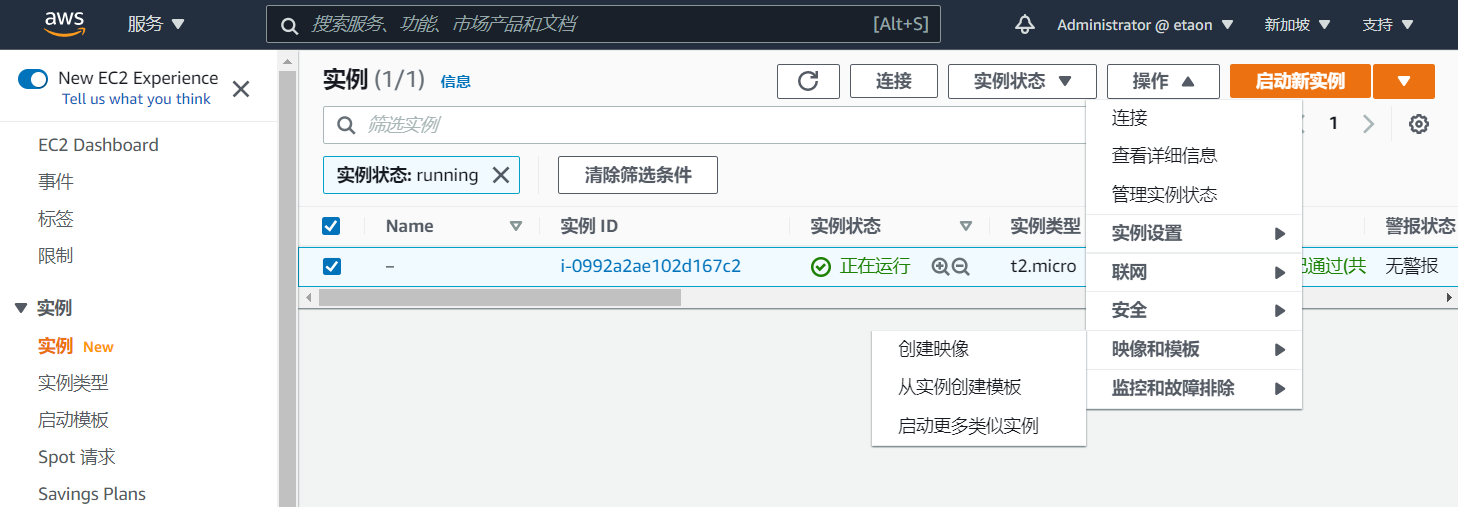The width and height of the screenshot is (1458, 507).
Task: Sort by the Name column arrow
Action: tap(516, 226)
